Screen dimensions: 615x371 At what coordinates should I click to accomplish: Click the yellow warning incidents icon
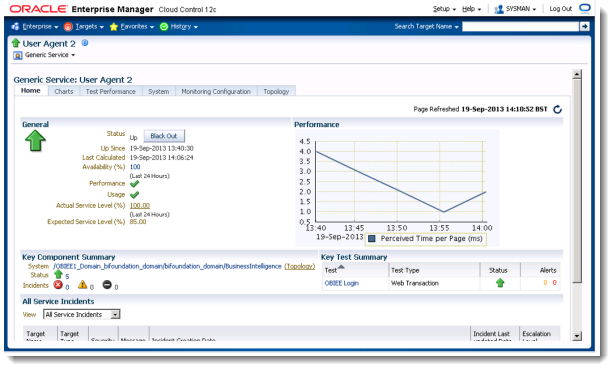[82, 285]
